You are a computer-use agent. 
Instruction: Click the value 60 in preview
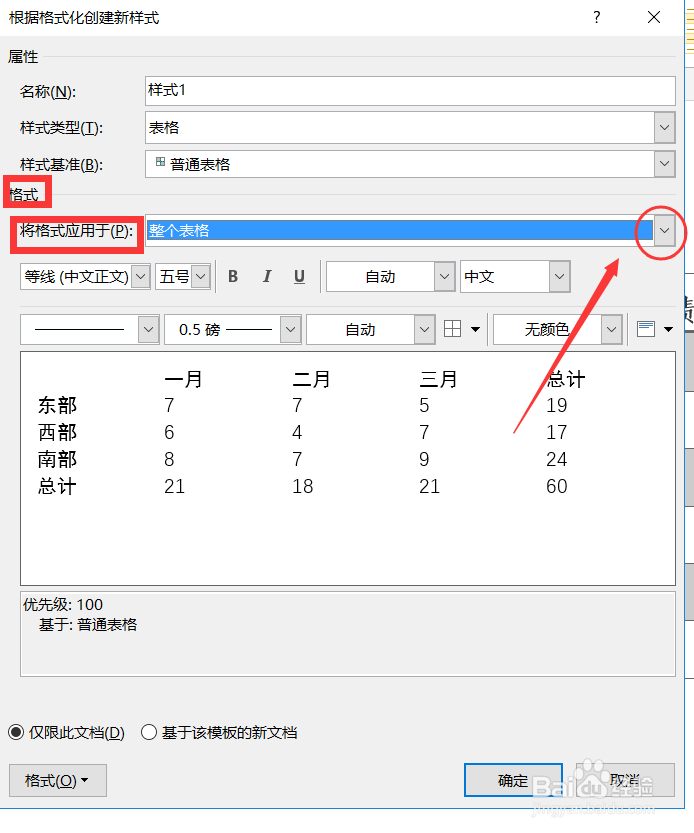[x=557, y=486]
